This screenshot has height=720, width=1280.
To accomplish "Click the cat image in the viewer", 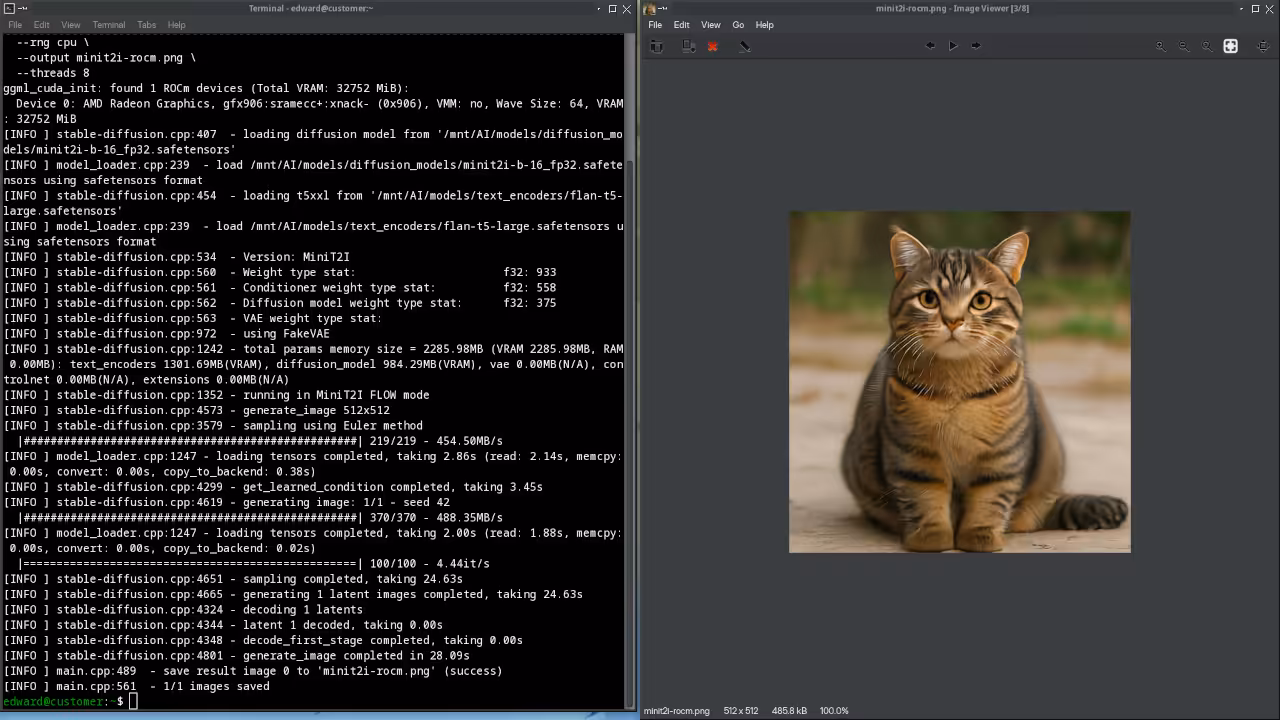I will (x=960, y=381).
